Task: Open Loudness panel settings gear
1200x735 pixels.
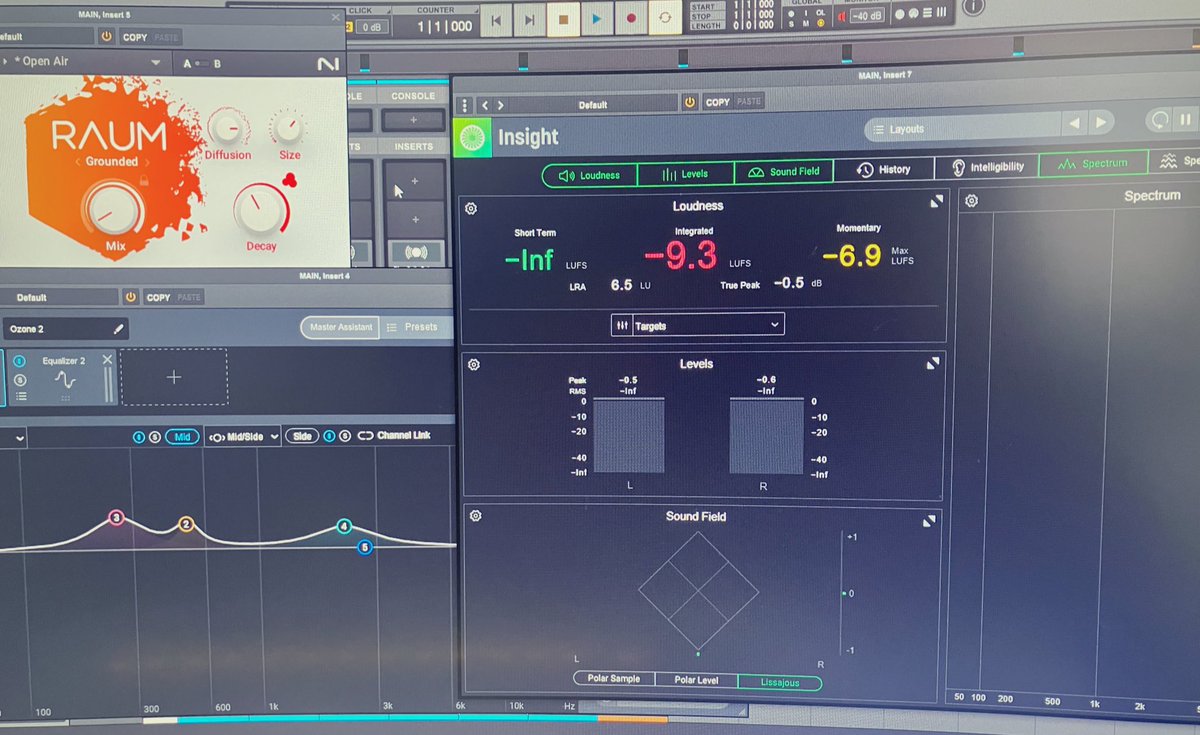Action: pos(471,208)
